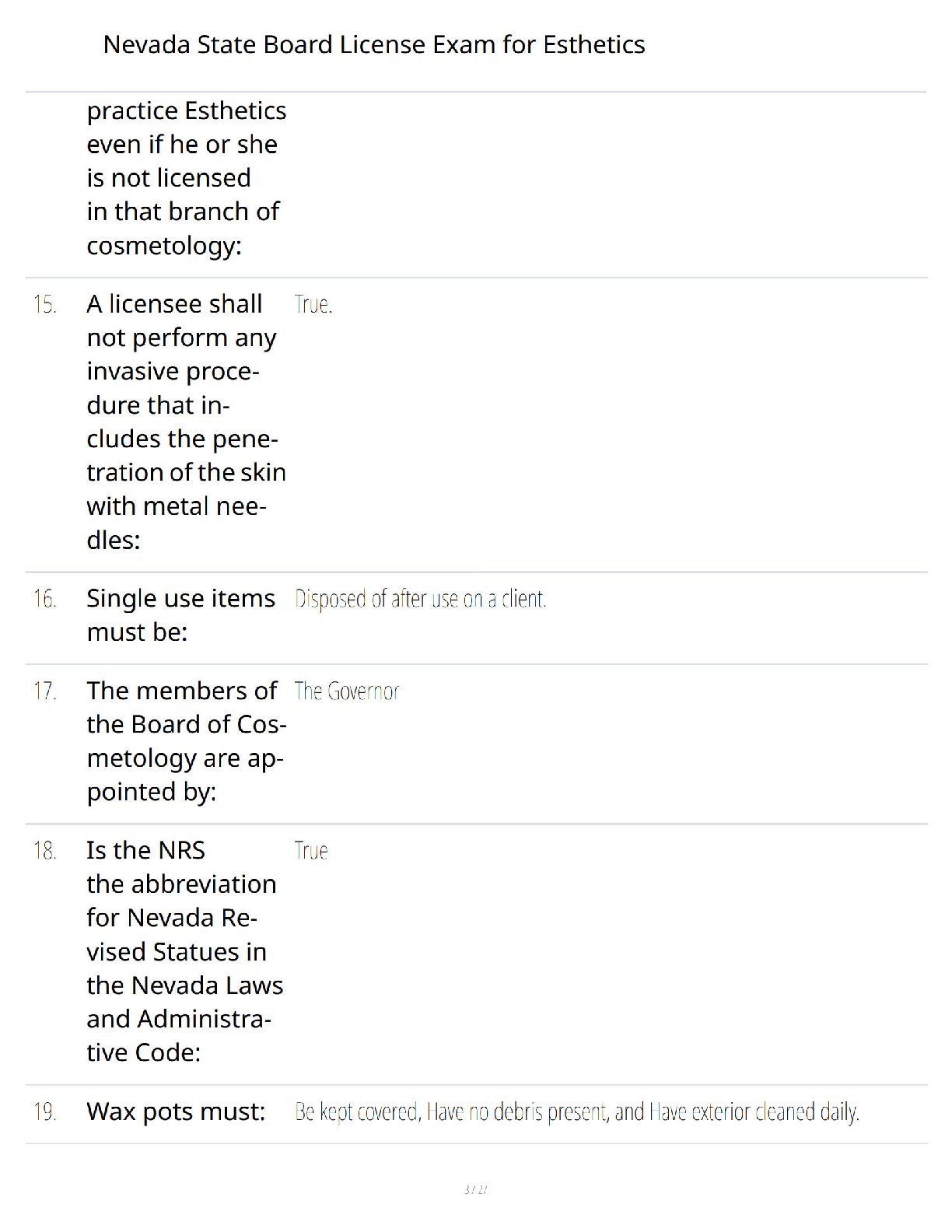Screen dimensions: 952x1232
Task: Click 'cosmetology:' at end of first question
Action: coord(164,246)
